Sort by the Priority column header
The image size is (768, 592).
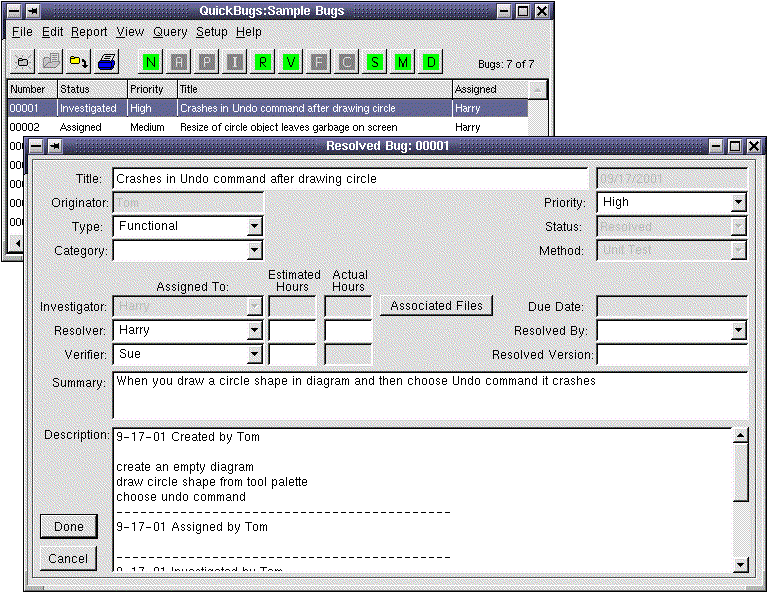click(x=152, y=89)
